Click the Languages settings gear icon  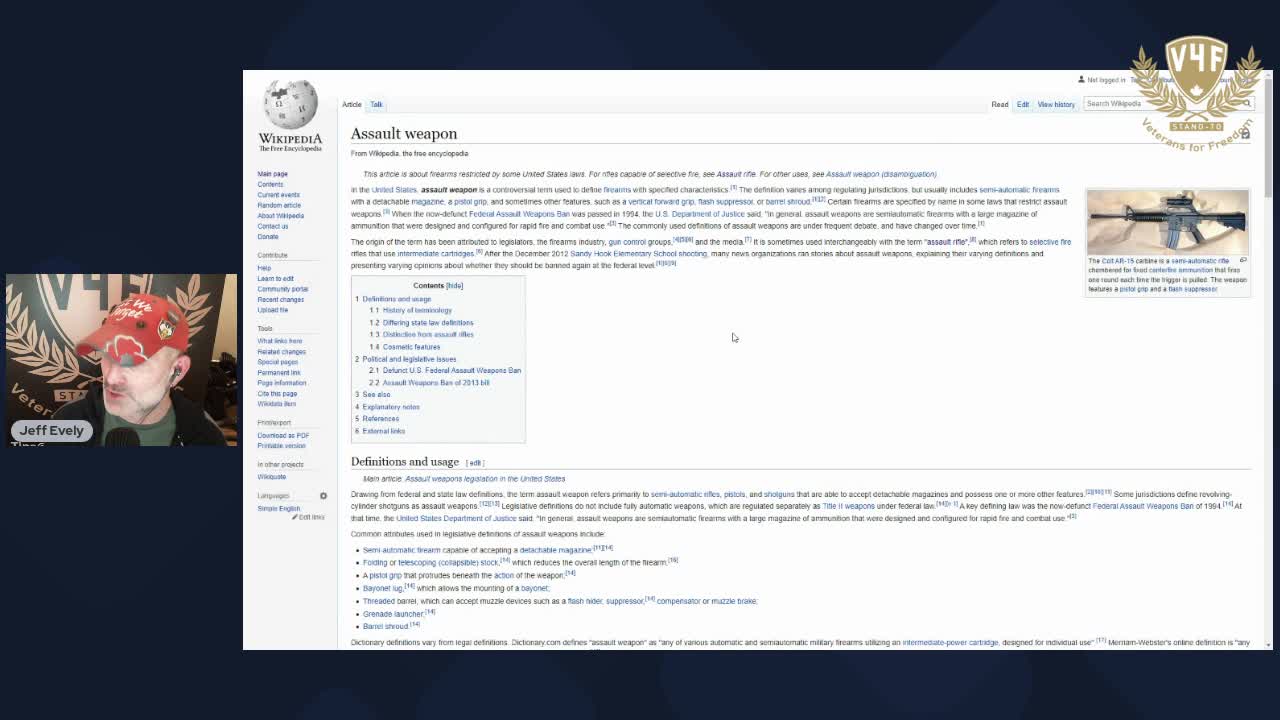click(x=323, y=496)
